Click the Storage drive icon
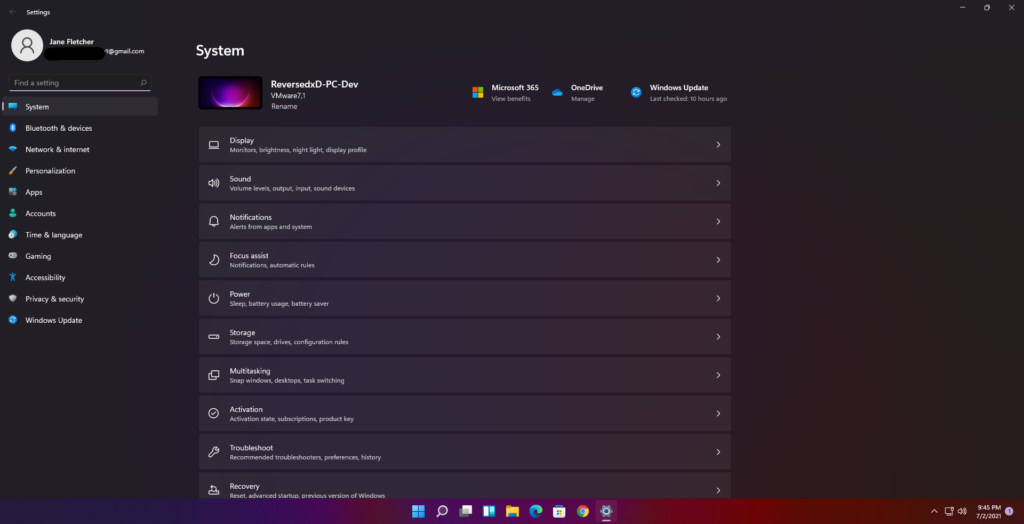The height and width of the screenshot is (524, 1024). pos(214,336)
